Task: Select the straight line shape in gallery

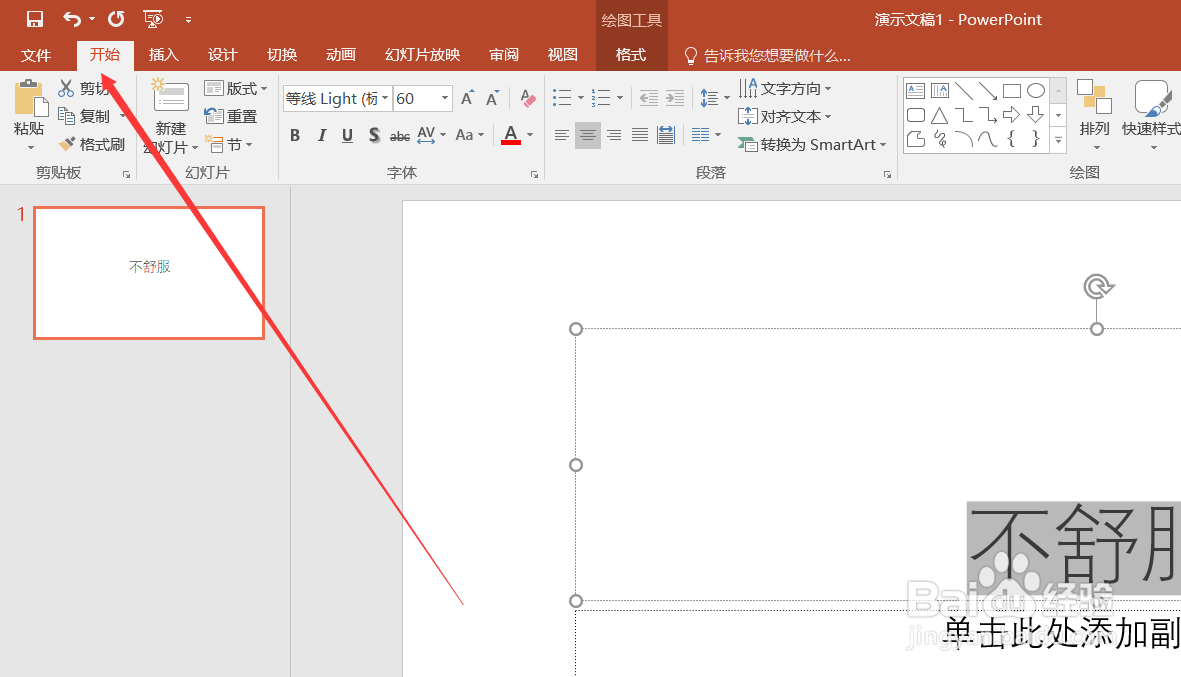Action: (963, 91)
